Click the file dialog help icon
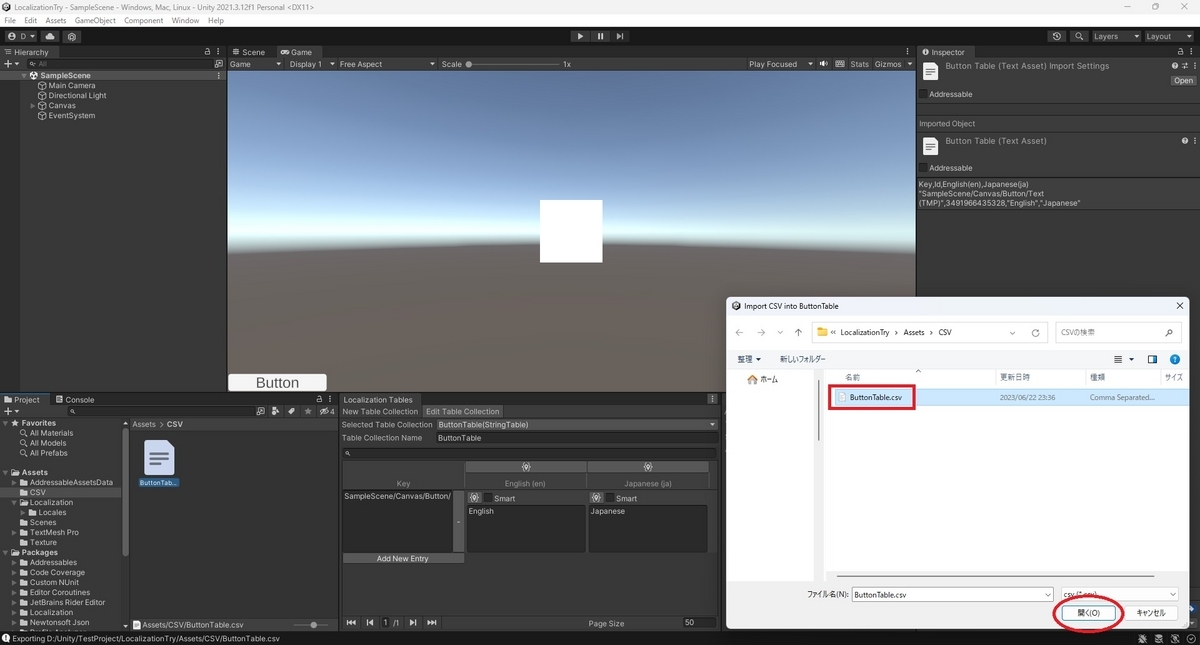The height and width of the screenshot is (645, 1200). (x=1175, y=359)
